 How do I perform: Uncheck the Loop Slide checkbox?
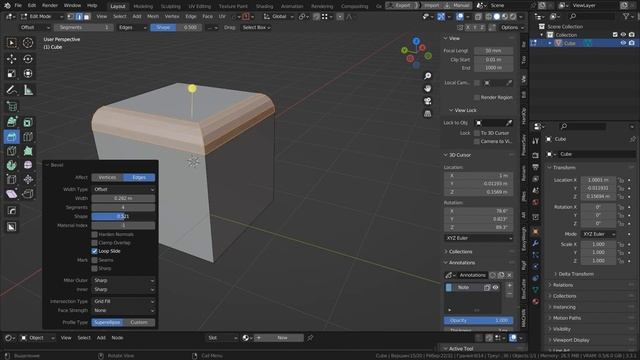pos(95,251)
